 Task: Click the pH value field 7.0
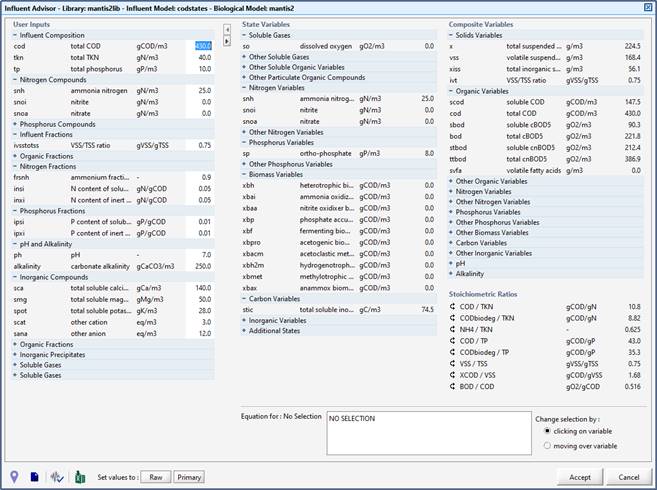click(x=200, y=255)
